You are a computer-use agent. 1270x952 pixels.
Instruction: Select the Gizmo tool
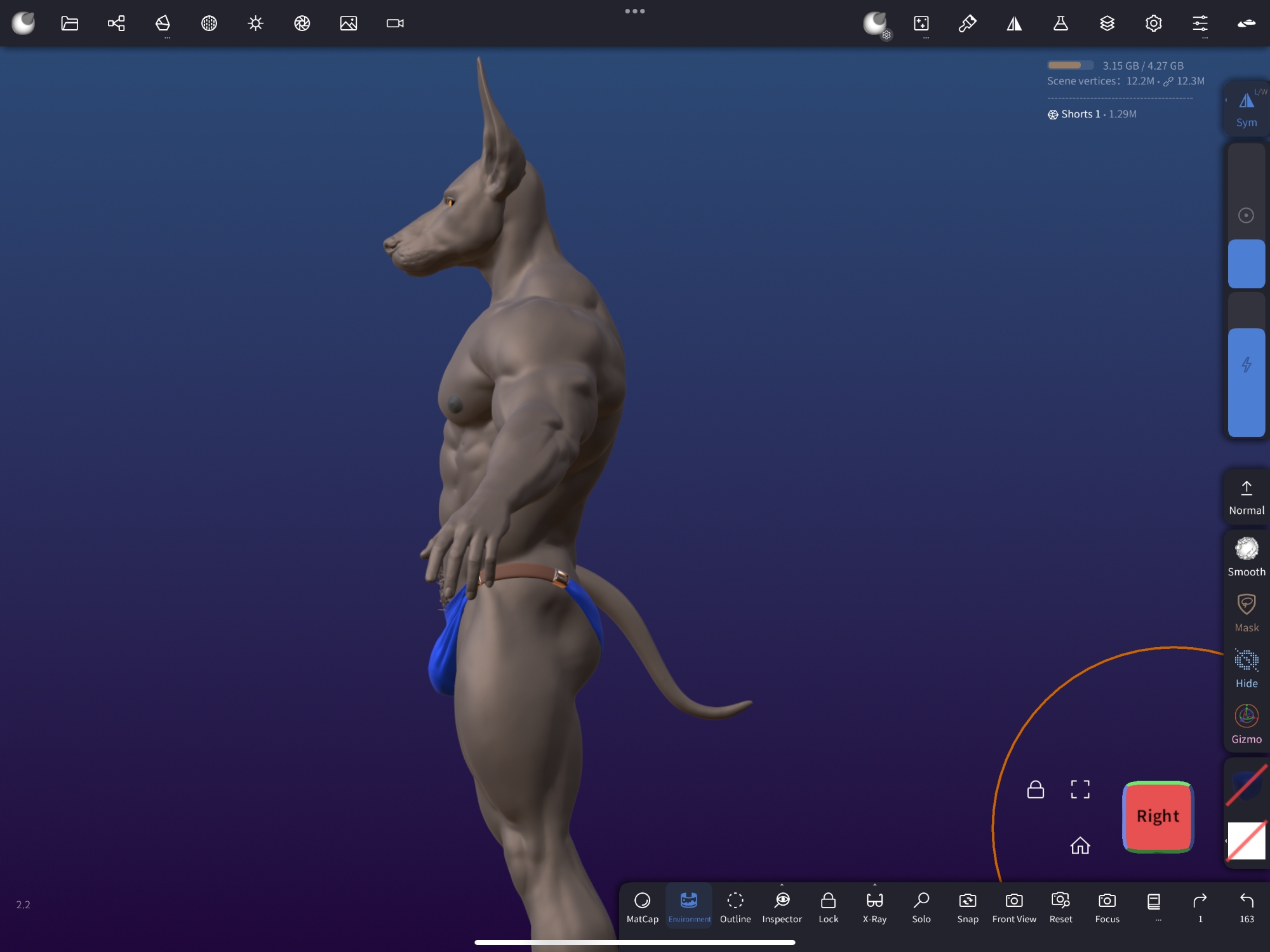[x=1246, y=724]
